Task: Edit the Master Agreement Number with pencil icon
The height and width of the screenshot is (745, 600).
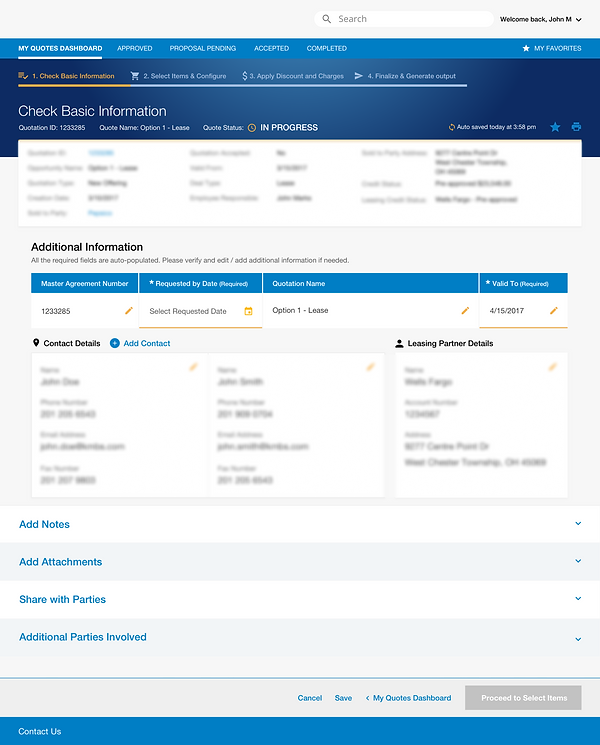Action: coord(129,311)
